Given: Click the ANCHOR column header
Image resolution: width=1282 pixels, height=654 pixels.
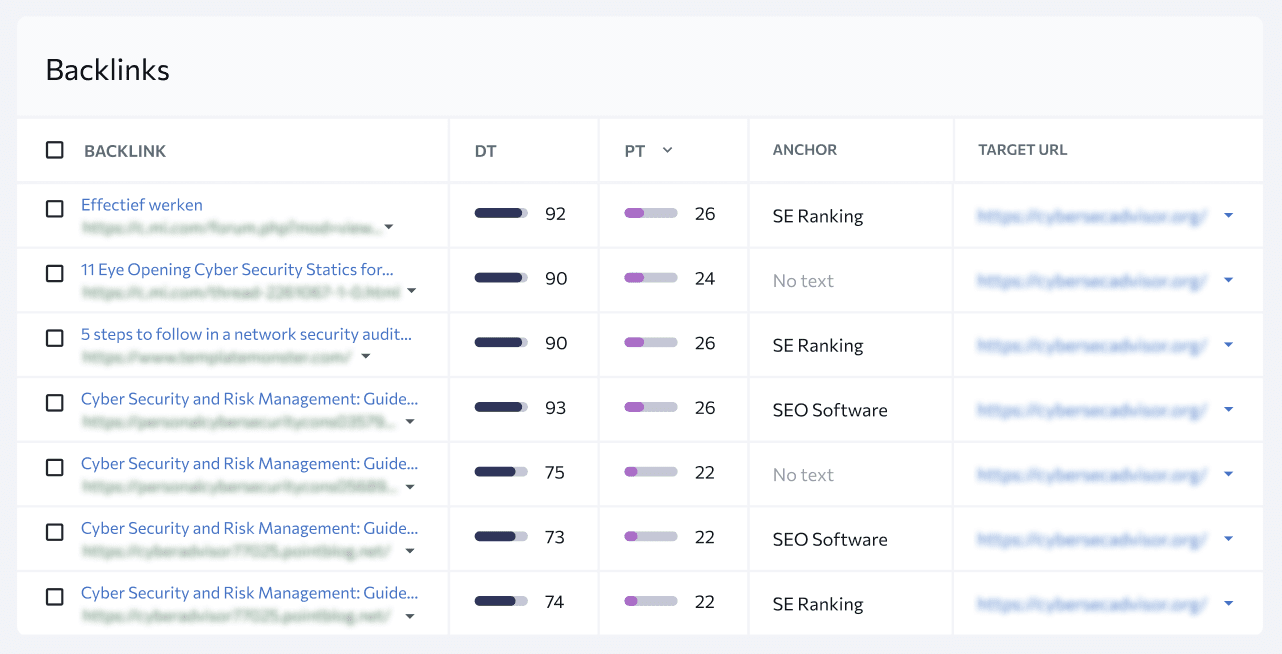Looking at the screenshot, I should tap(805, 150).
